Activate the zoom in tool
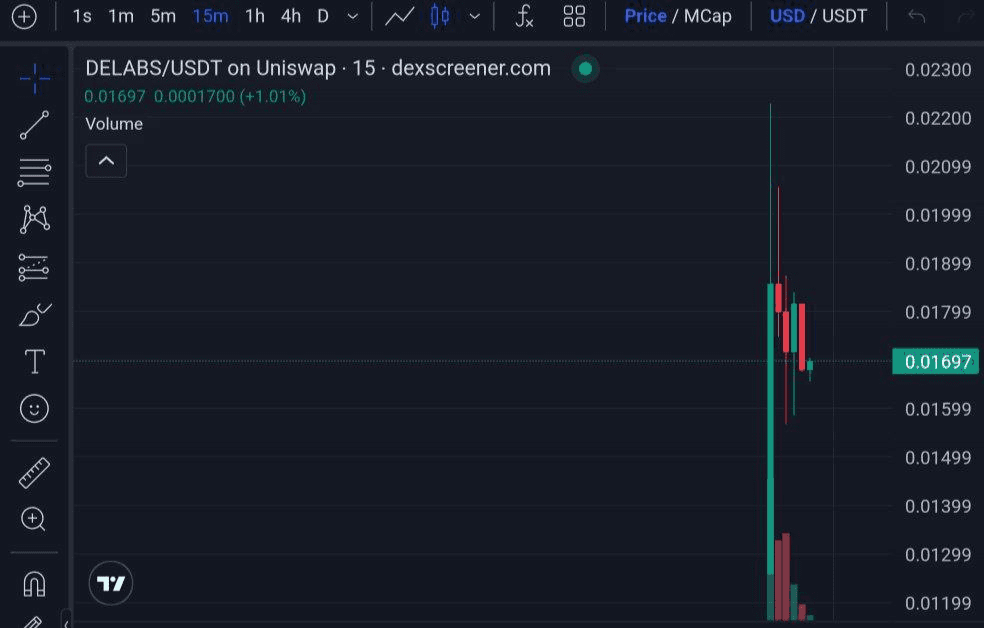 (x=33, y=519)
